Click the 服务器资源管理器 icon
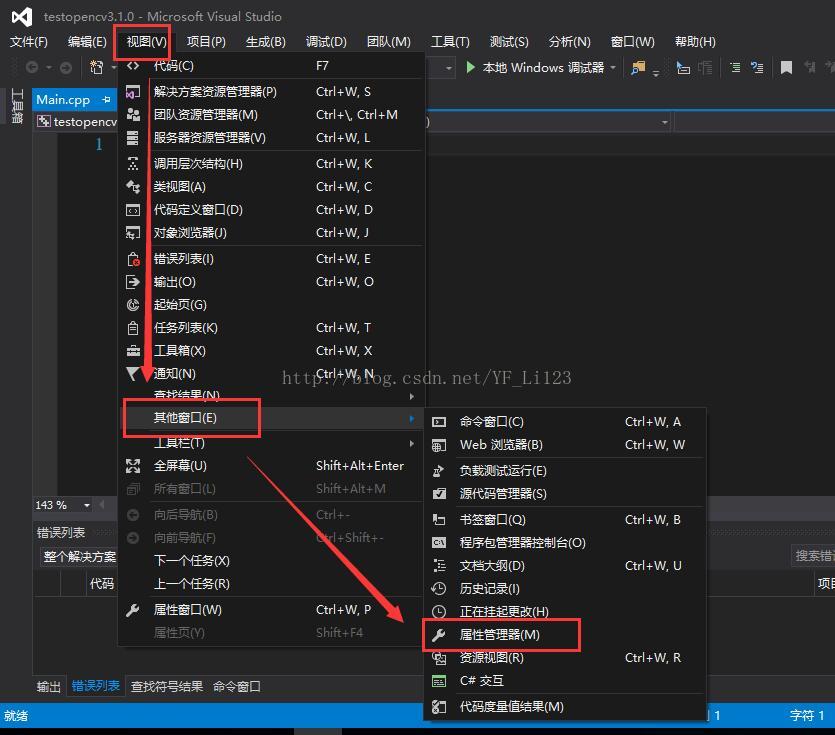835x735 pixels. click(x=133, y=138)
